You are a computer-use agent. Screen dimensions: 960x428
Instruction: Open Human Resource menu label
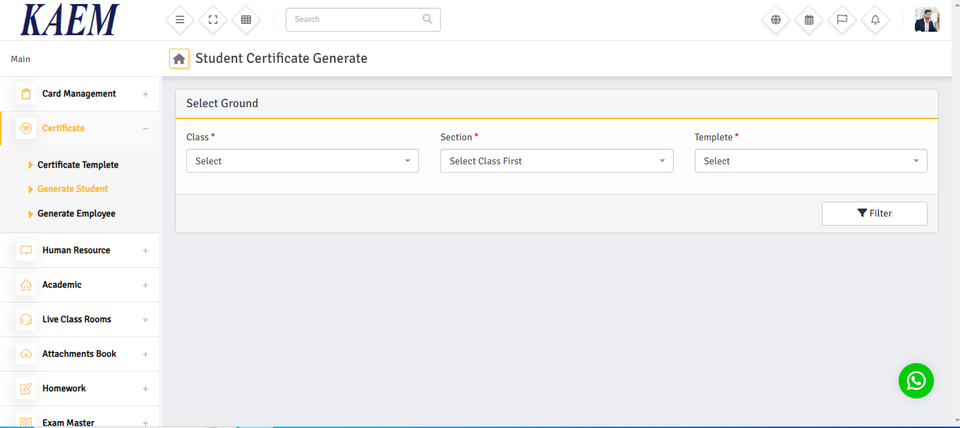tap(76, 250)
